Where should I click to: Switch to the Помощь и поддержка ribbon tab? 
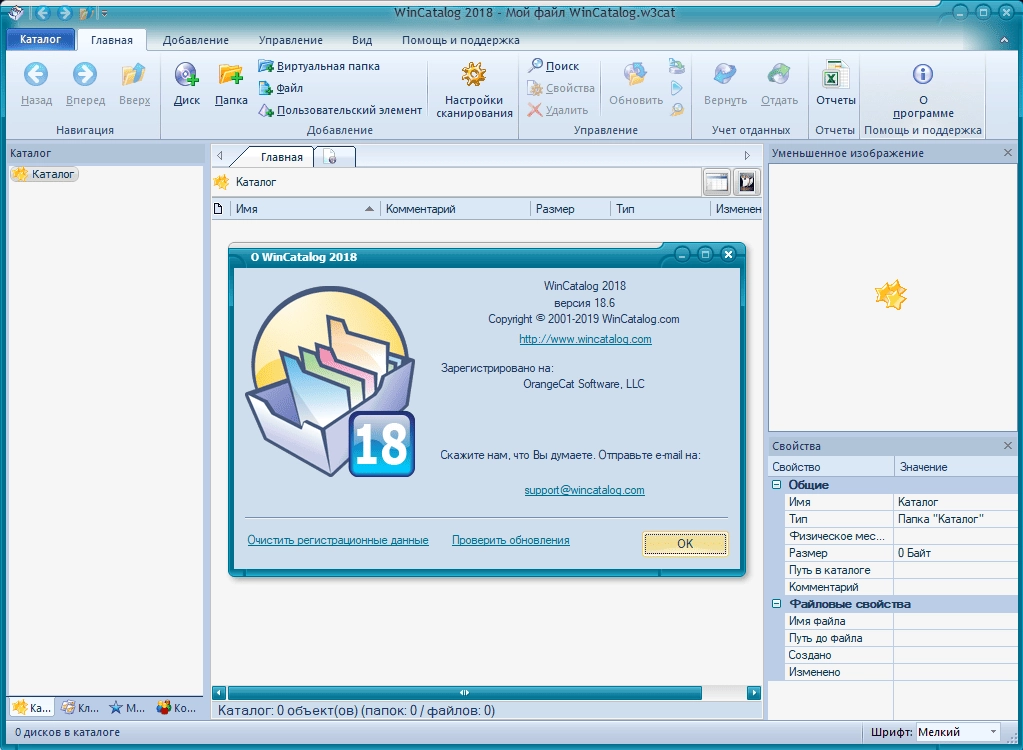(x=461, y=40)
